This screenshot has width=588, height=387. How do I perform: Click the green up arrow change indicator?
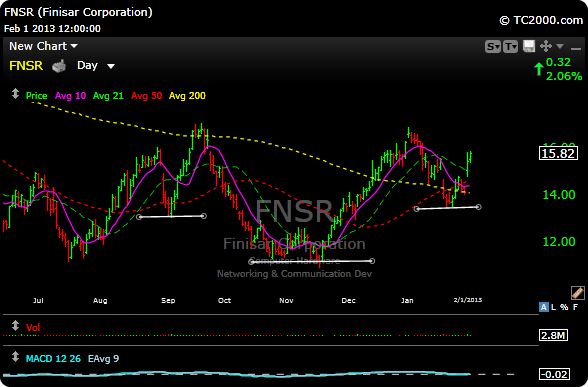(539, 69)
